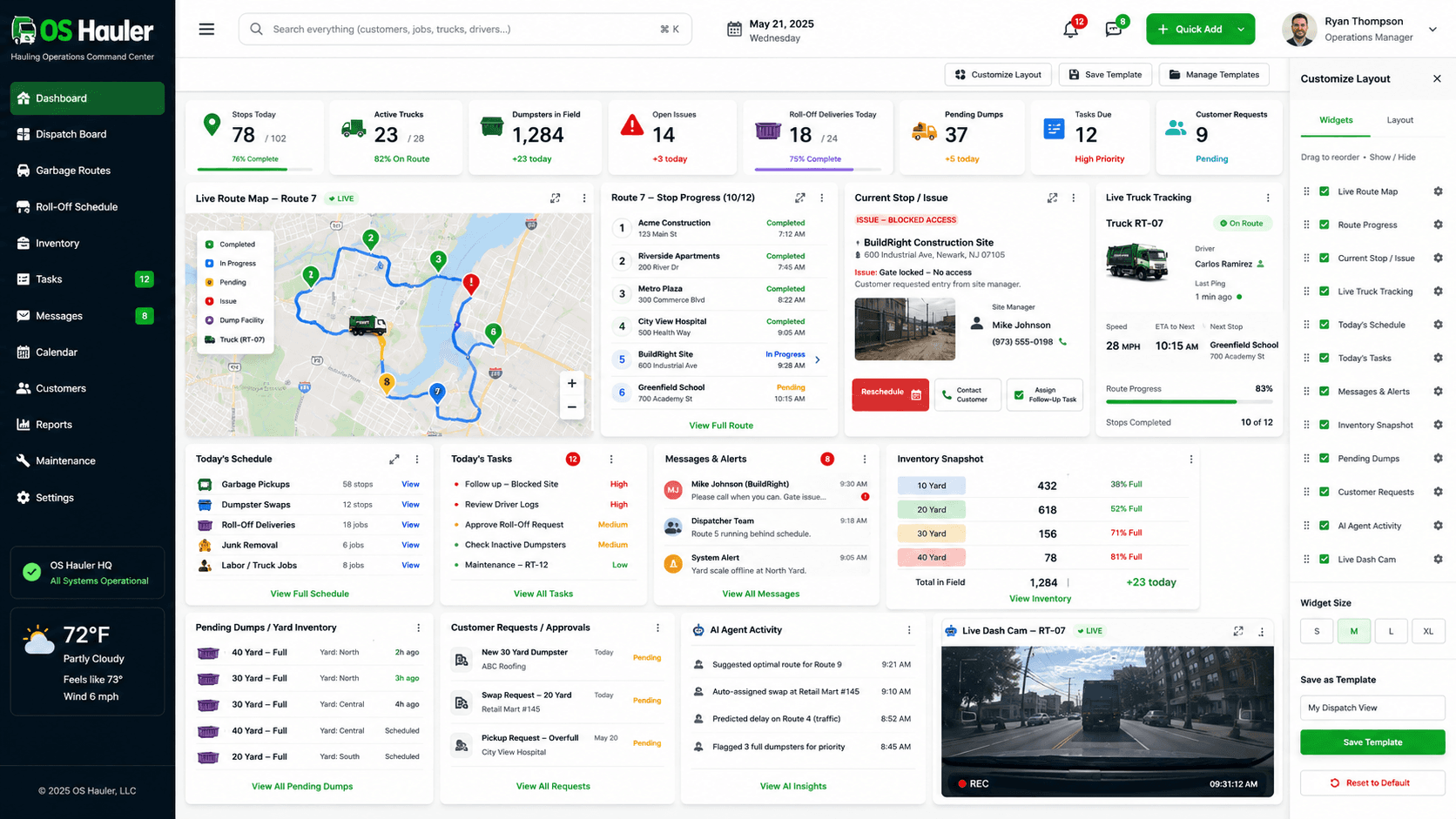Uncheck the Route Progress widget checkbox
1456x819 pixels.
click(1325, 225)
